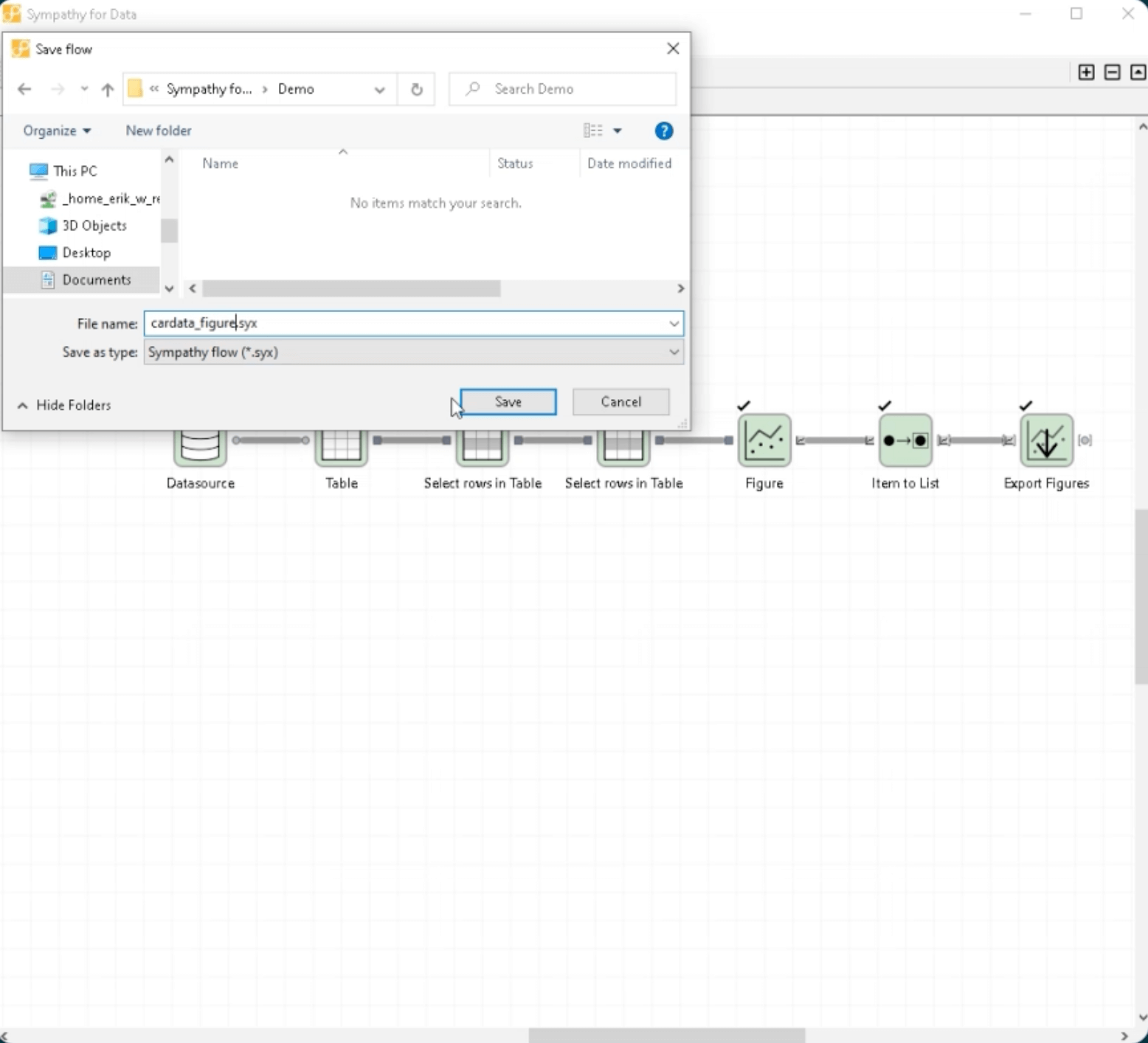The height and width of the screenshot is (1043, 1148).
Task: Click the Save button
Action: 508,402
